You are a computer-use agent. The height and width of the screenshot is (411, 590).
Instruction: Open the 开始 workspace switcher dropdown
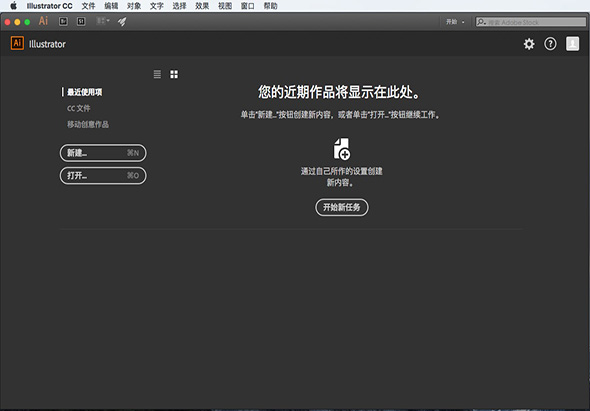coord(455,22)
